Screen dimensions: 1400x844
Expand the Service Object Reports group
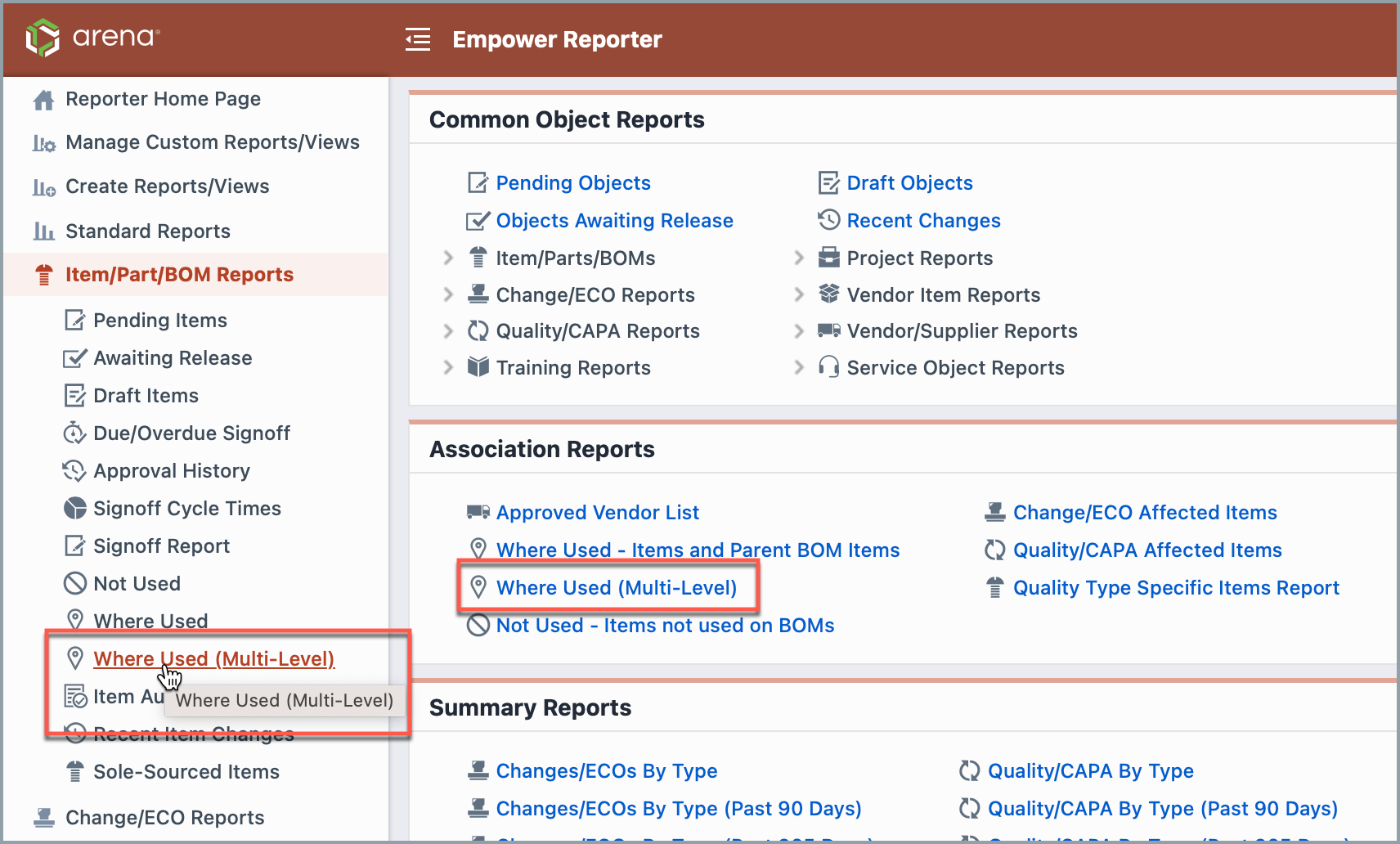point(799,367)
